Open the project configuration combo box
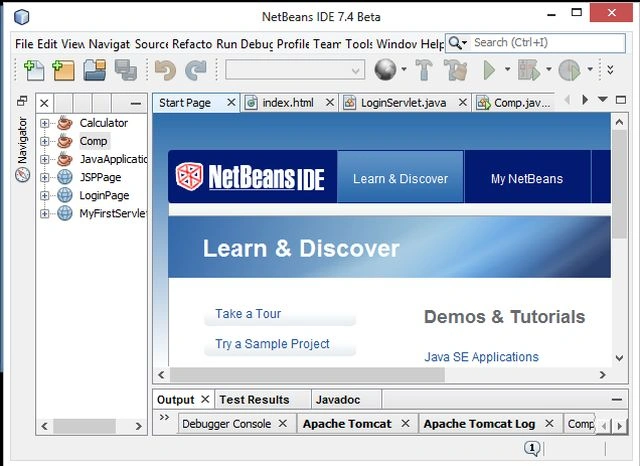Screen dimensions: 640x466 [x=295, y=70]
